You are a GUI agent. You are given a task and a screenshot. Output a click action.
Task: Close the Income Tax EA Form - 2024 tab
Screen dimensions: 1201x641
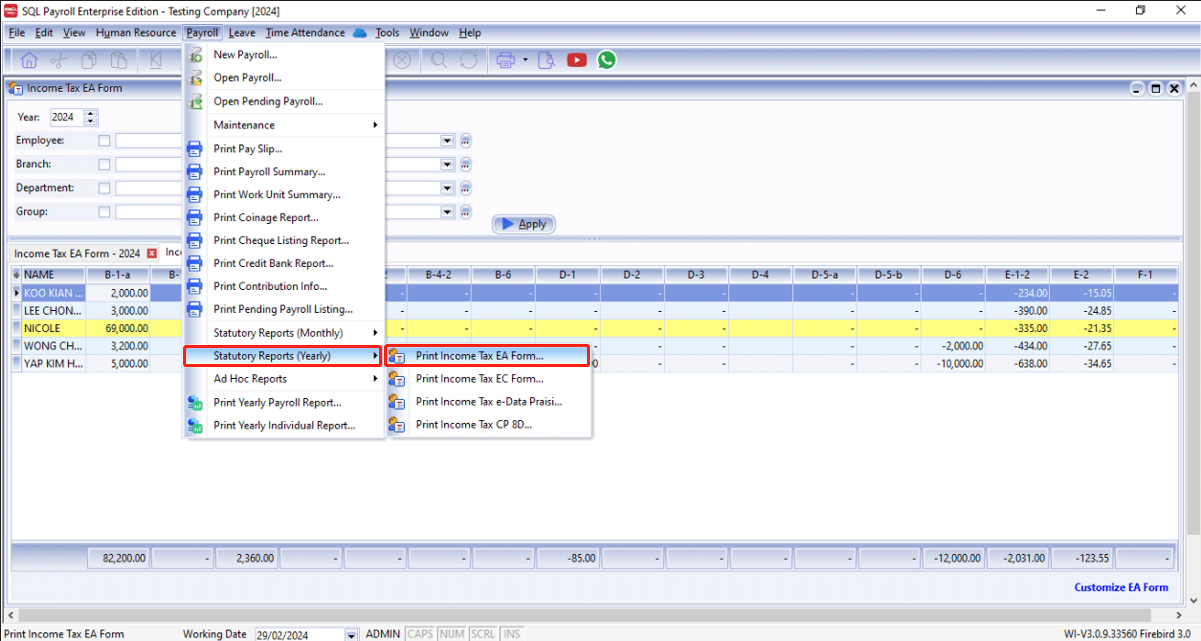152,254
